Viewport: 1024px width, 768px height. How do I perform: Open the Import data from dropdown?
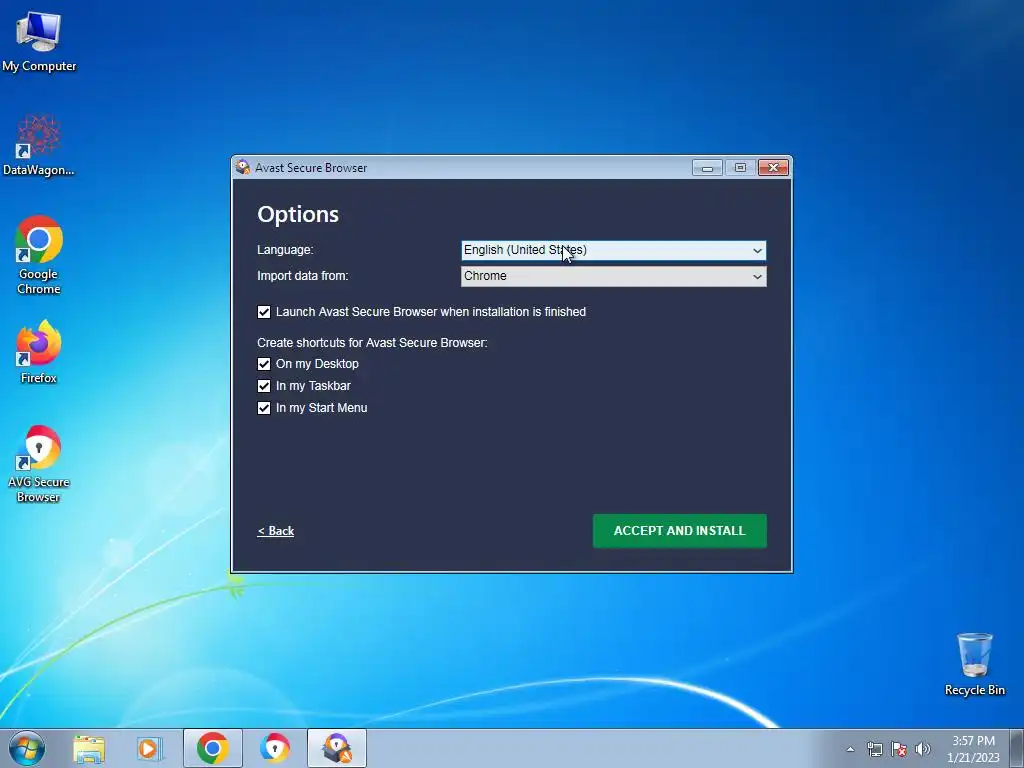613,276
